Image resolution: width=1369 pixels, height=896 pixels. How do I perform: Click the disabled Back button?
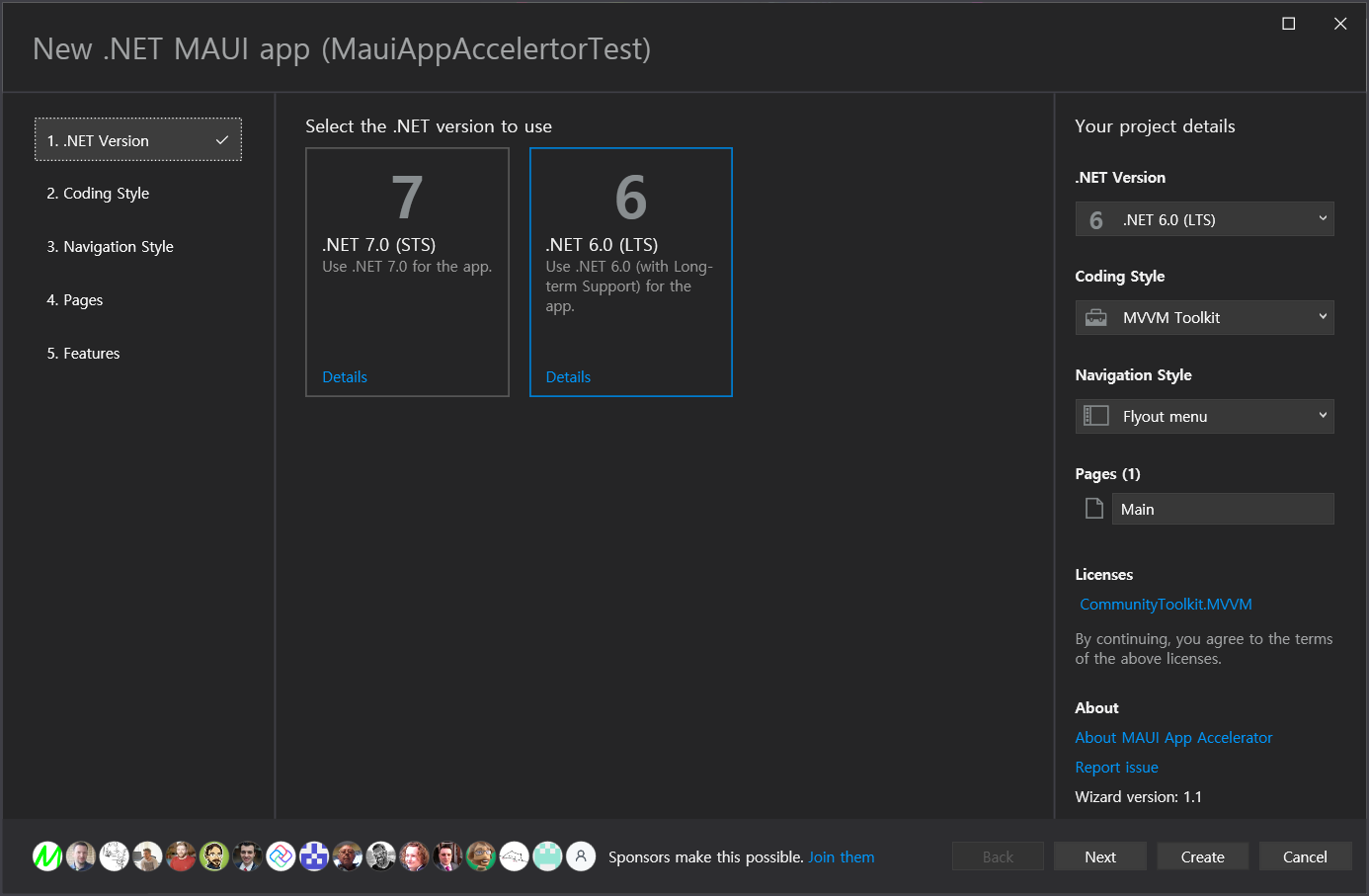998,856
